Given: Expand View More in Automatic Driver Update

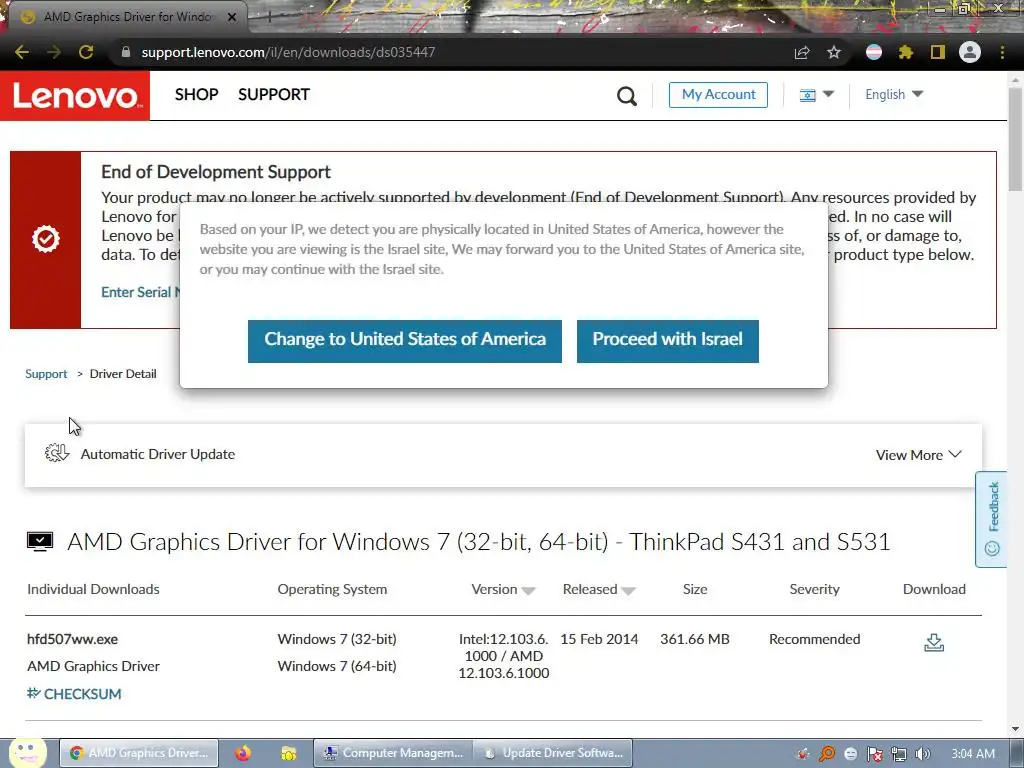Looking at the screenshot, I should (x=918, y=455).
